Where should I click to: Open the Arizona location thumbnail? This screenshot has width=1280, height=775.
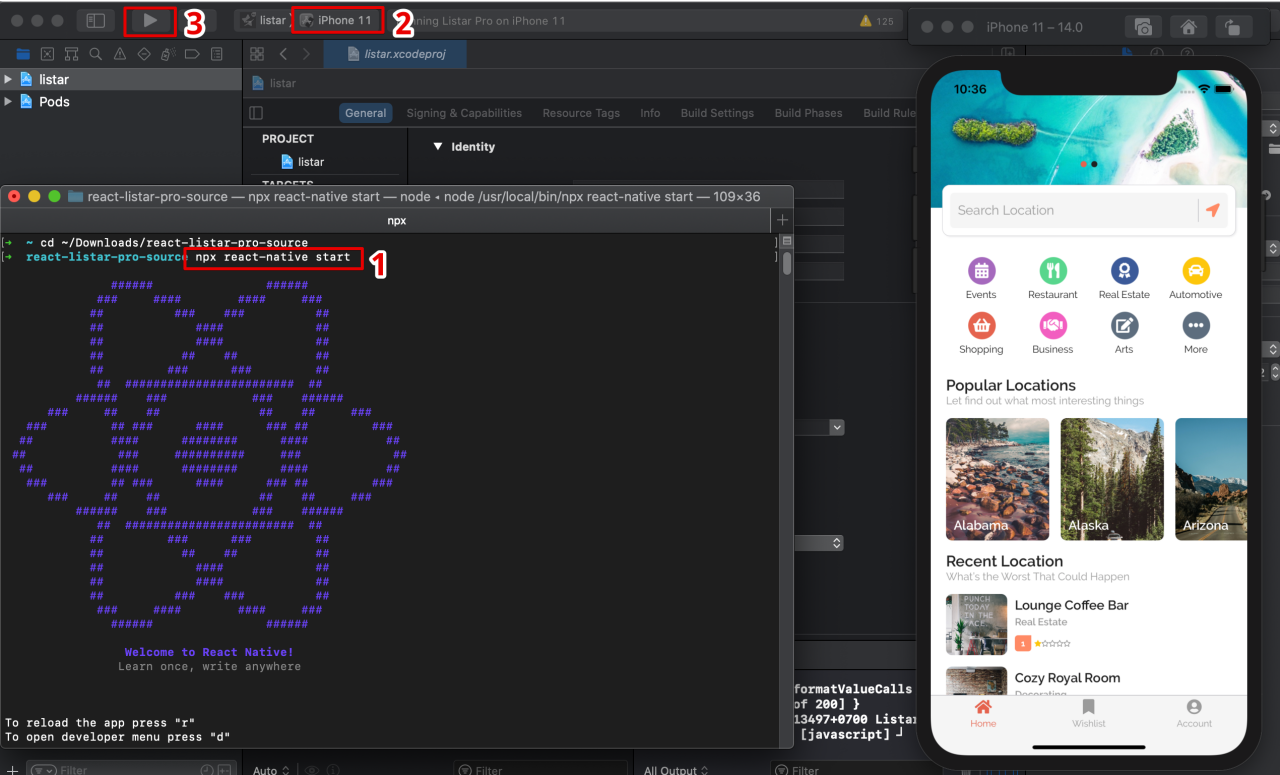coord(1210,479)
